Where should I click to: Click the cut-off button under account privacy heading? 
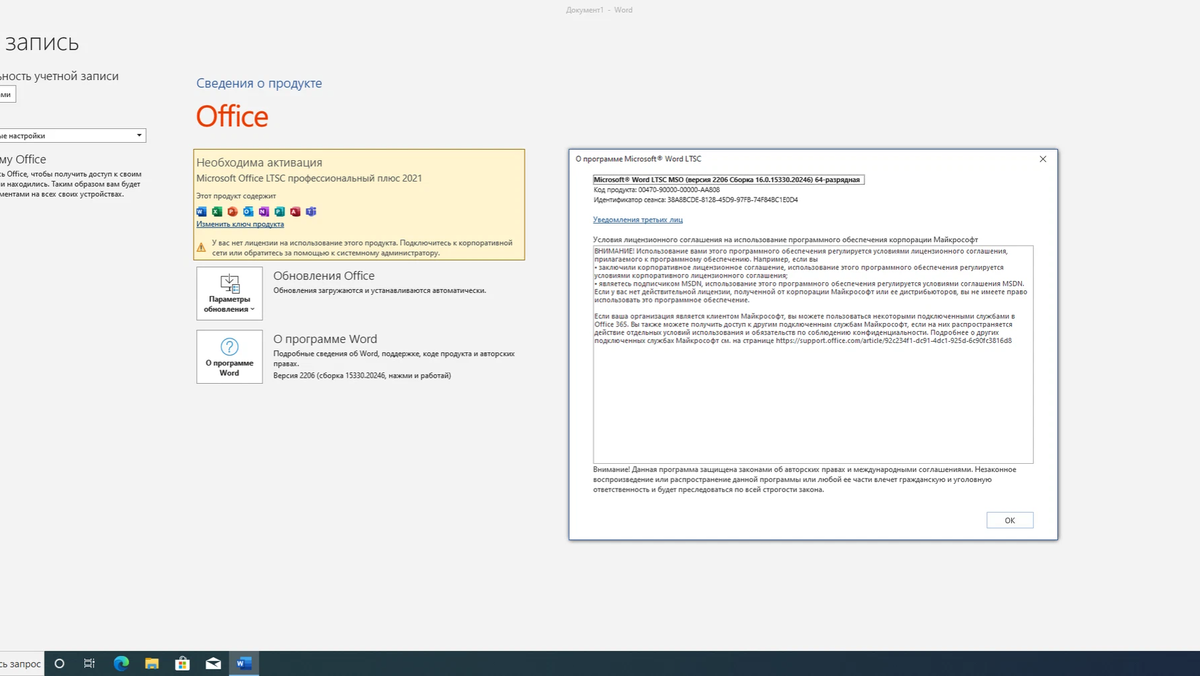7,94
